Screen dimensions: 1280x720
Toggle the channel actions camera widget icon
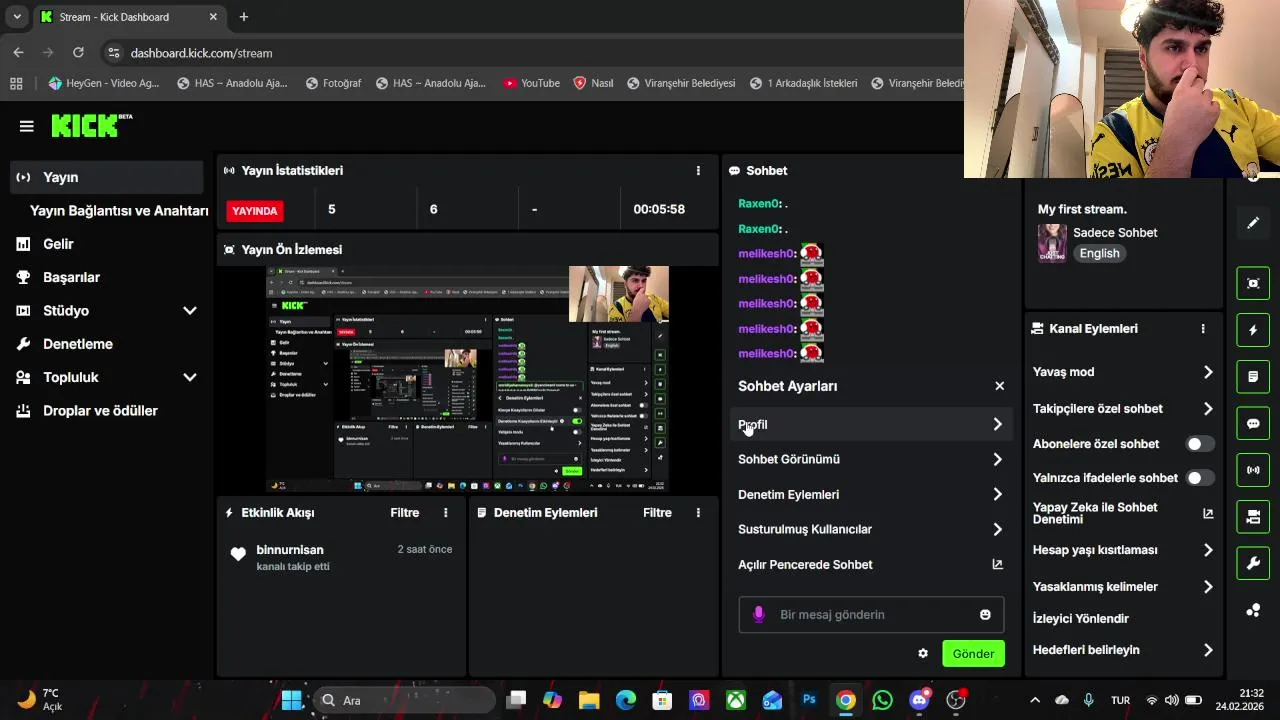click(x=1253, y=517)
